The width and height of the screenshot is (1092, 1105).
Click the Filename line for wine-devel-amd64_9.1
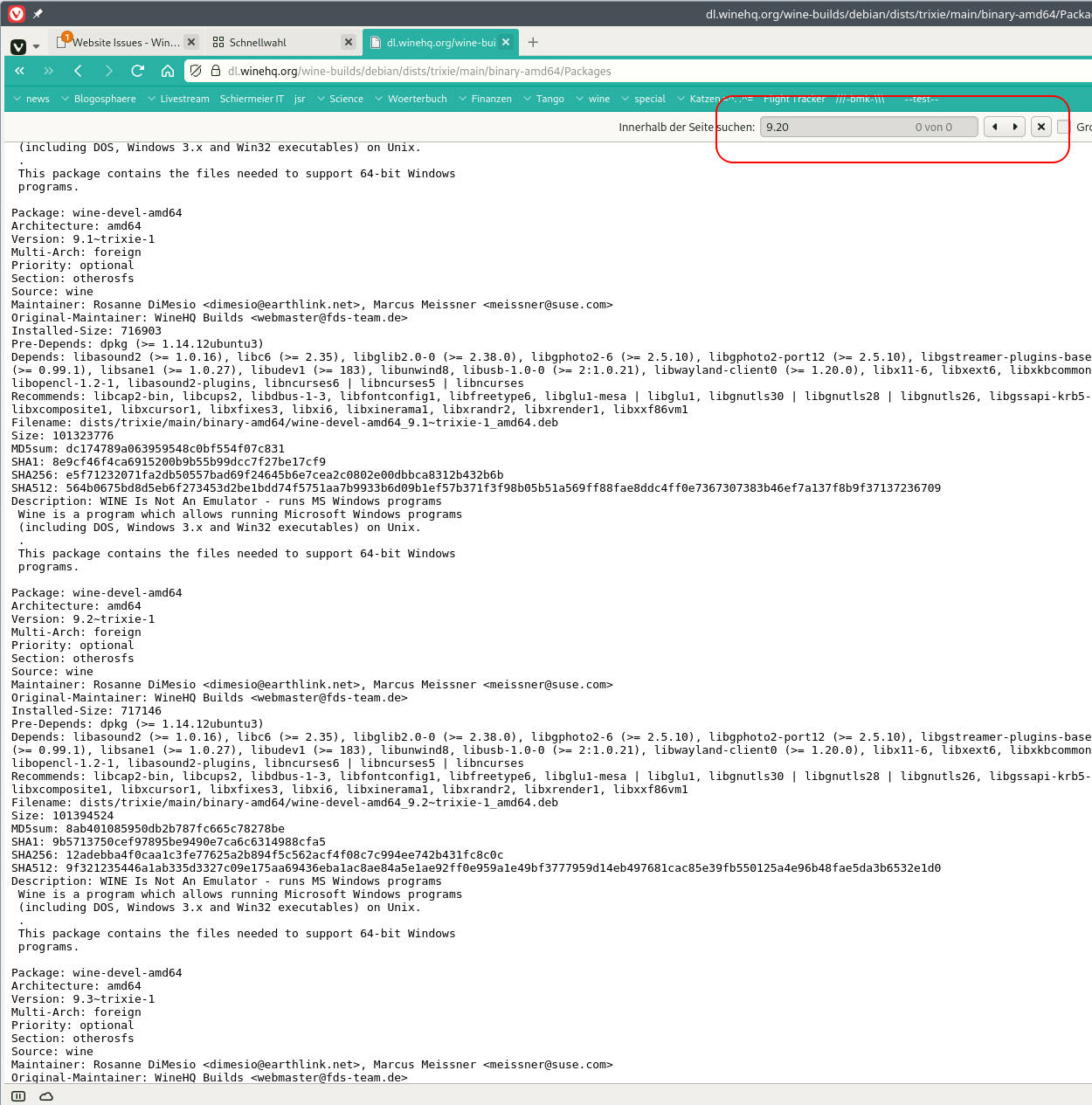click(x=285, y=423)
